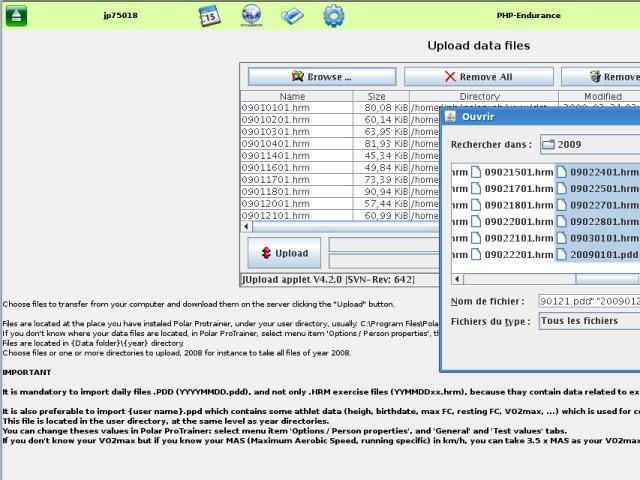Click the 'Nom de fichier' text field
The width and height of the screenshot is (640, 480).
[x=588, y=300]
